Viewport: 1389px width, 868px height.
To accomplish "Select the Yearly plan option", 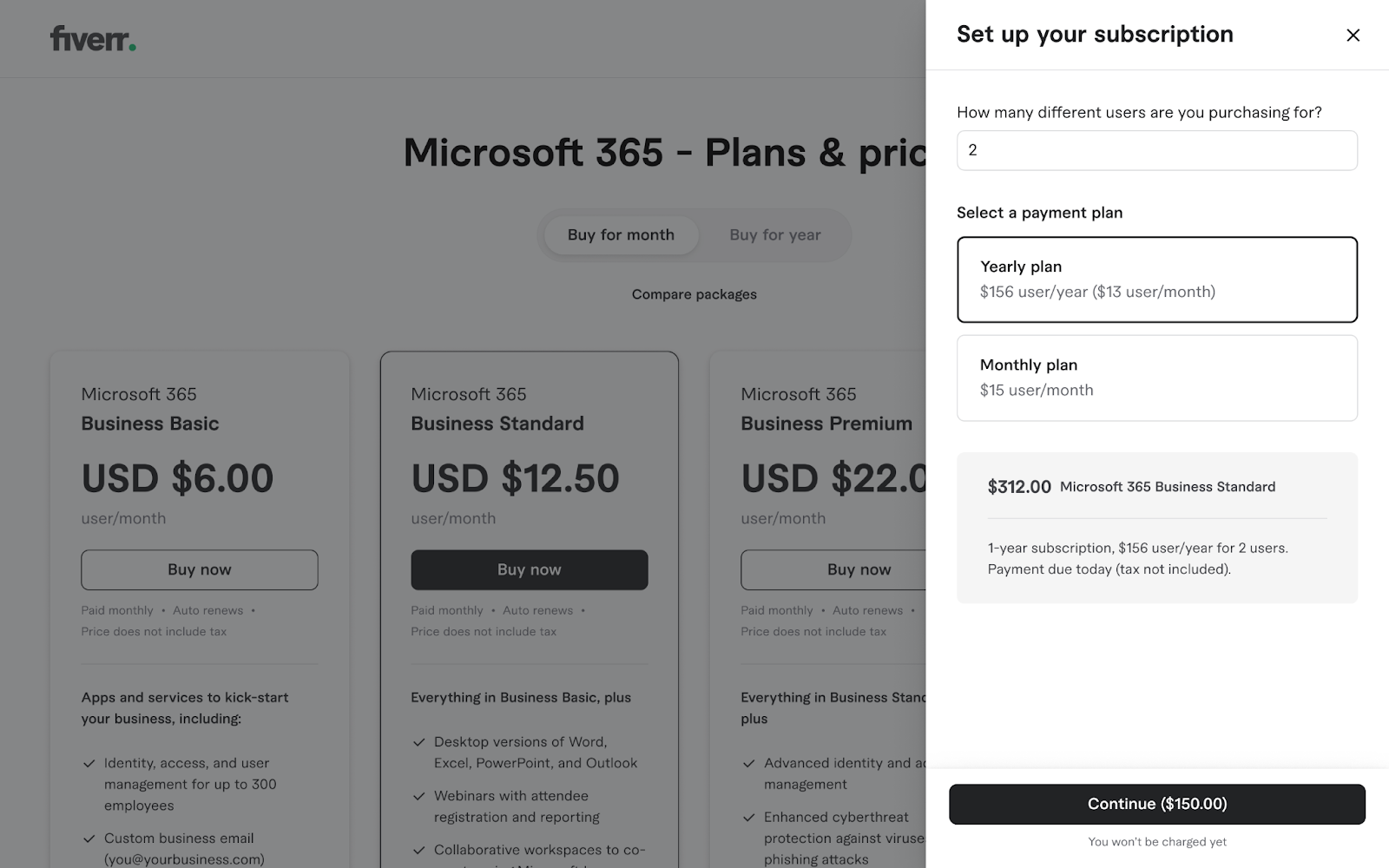I will 1156,279.
